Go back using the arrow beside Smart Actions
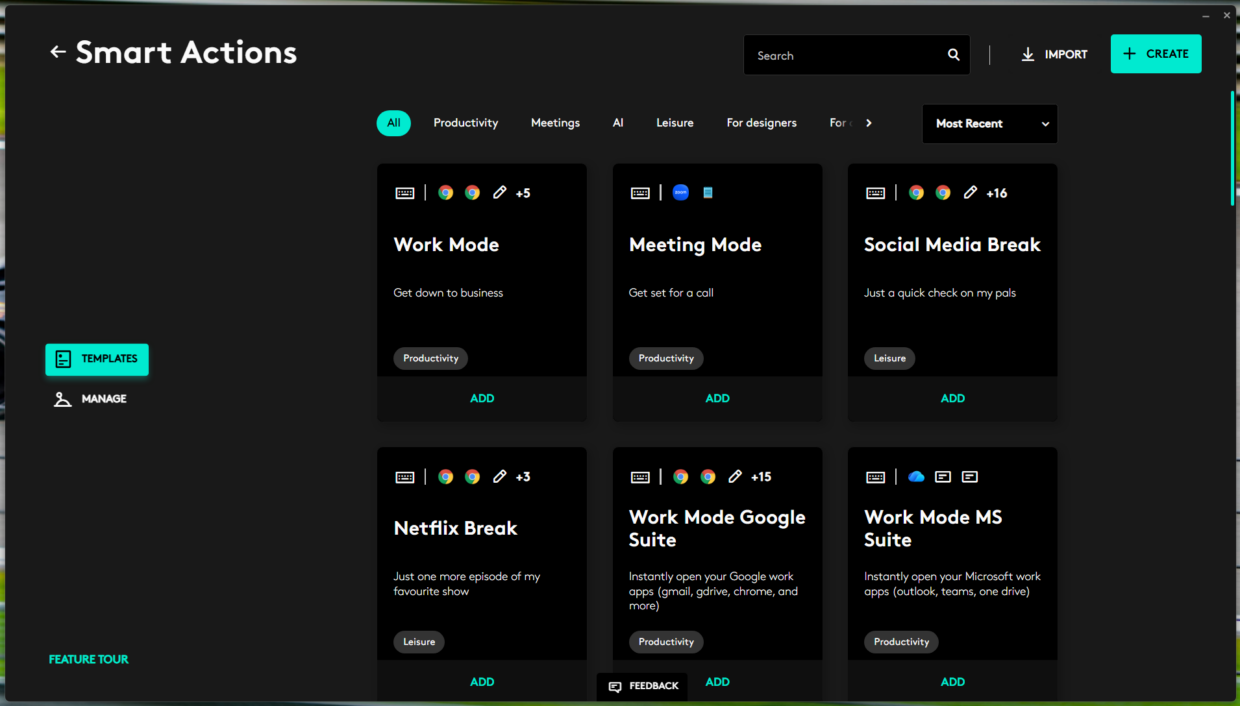The width and height of the screenshot is (1240, 706). coord(58,52)
